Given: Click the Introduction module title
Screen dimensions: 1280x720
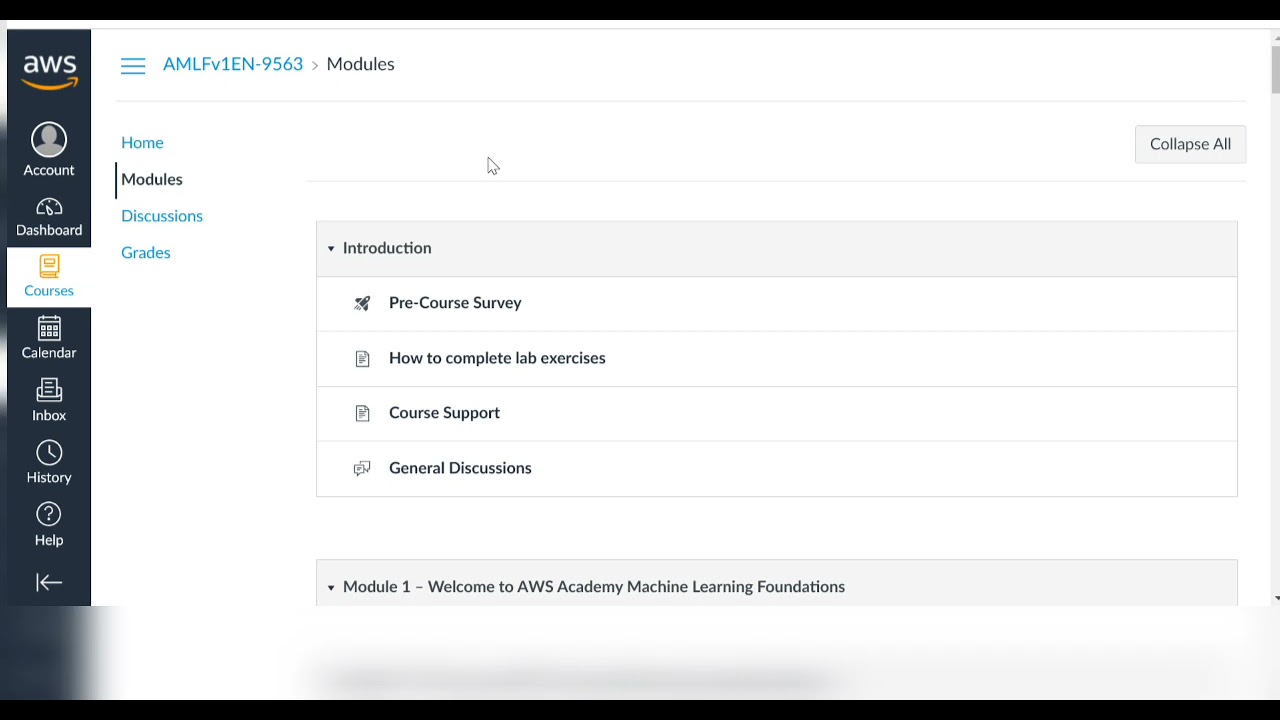Looking at the screenshot, I should (x=387, y=248).
